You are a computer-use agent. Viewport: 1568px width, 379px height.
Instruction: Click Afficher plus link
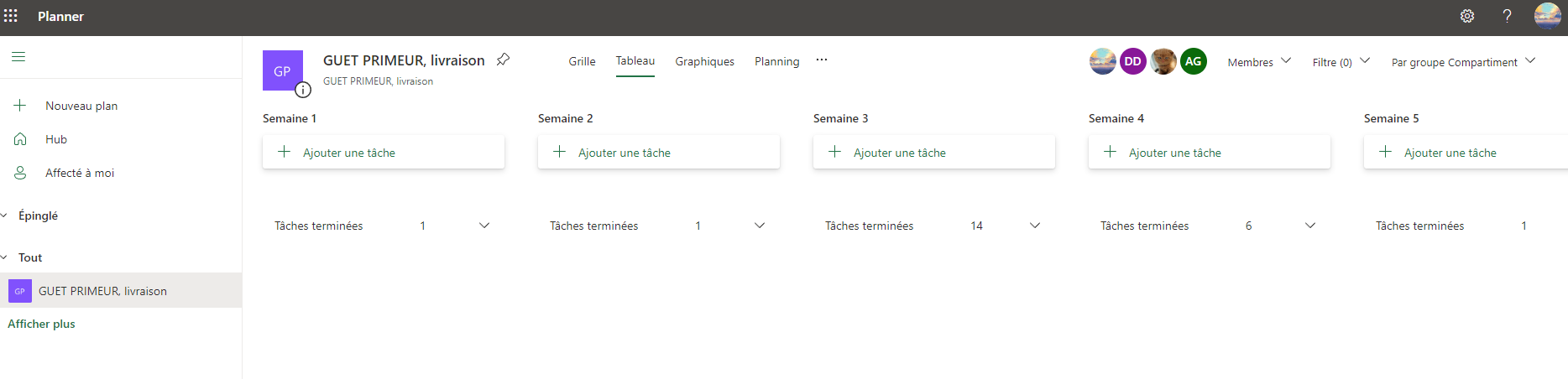[x=41, y=324]
